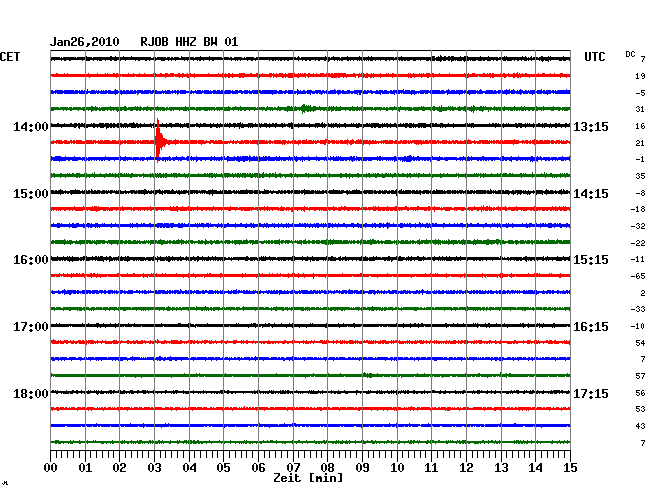Viewport: 650px width, 494px height.
Task: Click the DC value 54
Action: (640, 343)
